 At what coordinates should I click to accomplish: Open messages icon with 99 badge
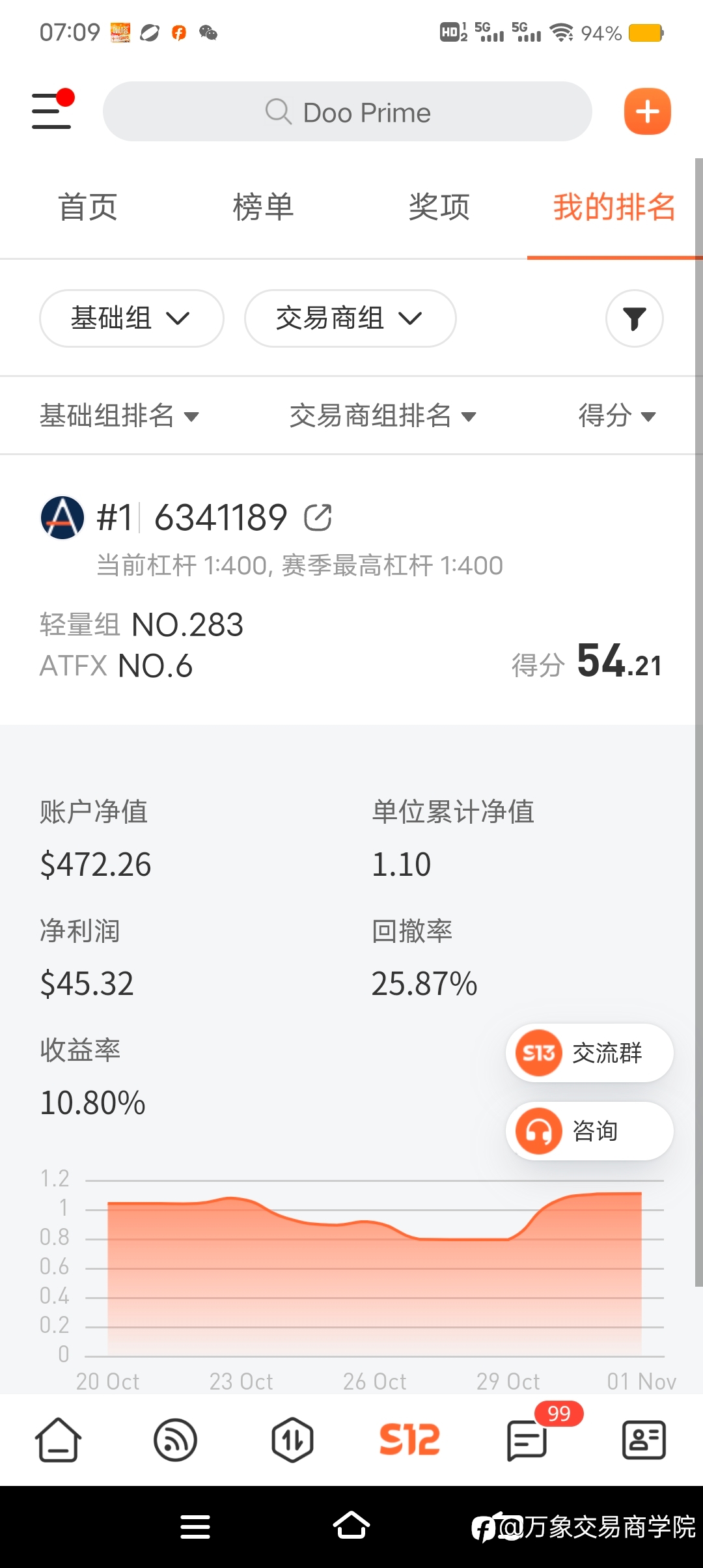click(527, 1440)
